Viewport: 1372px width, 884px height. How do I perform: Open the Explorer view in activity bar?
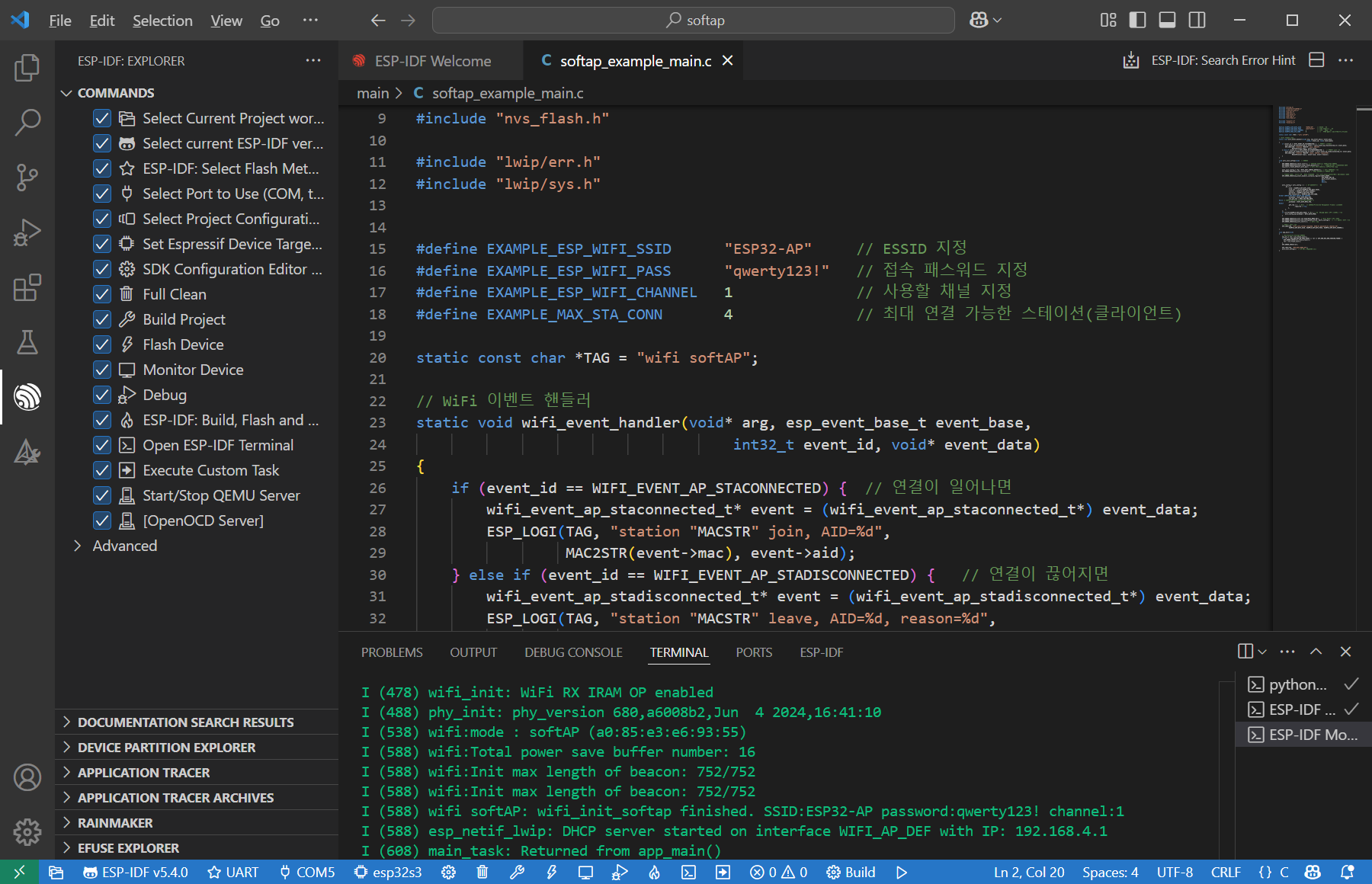[27, 68]
